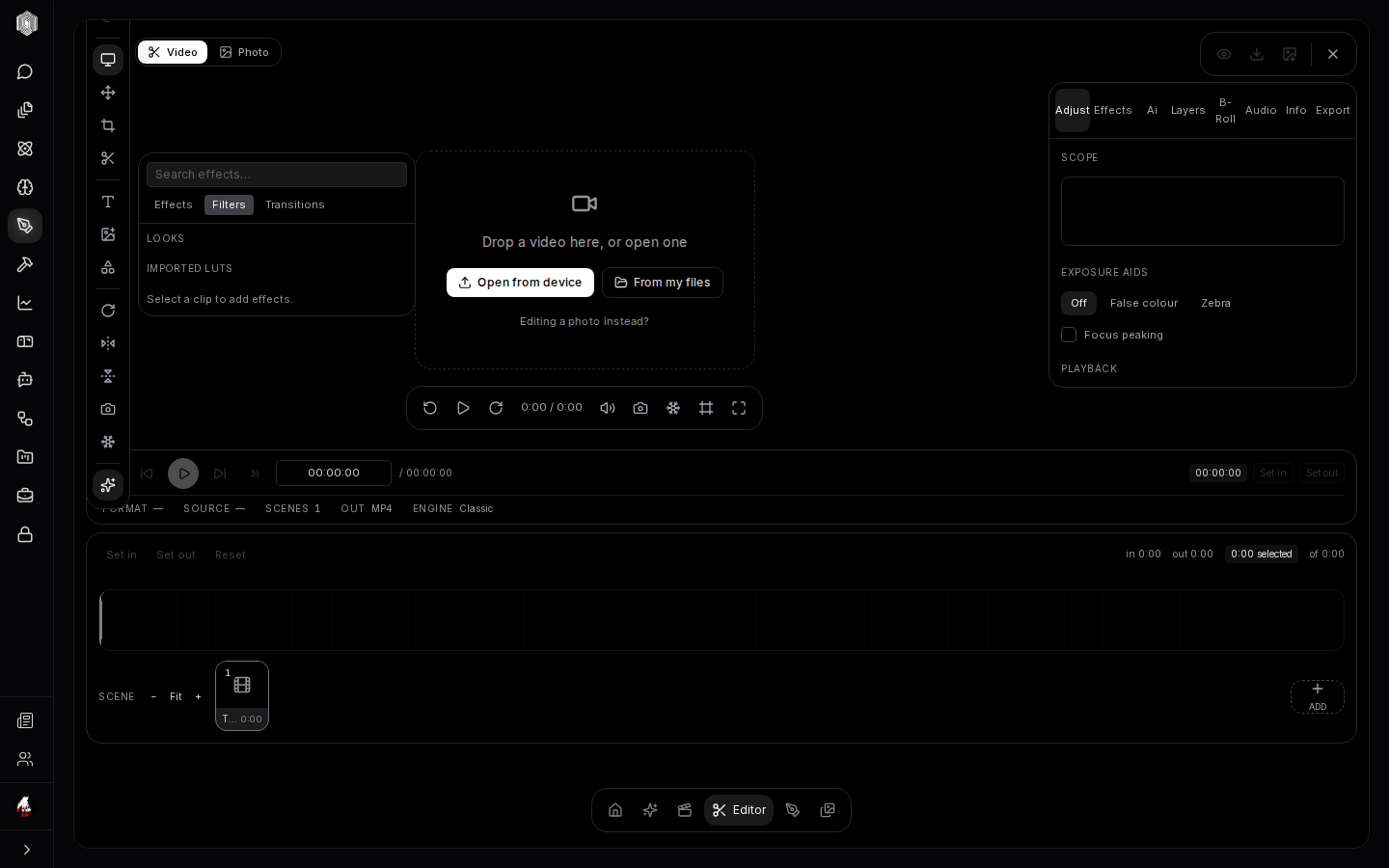Screen dimensions: 1389x868
Task: Click the Search effects field
Action: coord(277,175)
